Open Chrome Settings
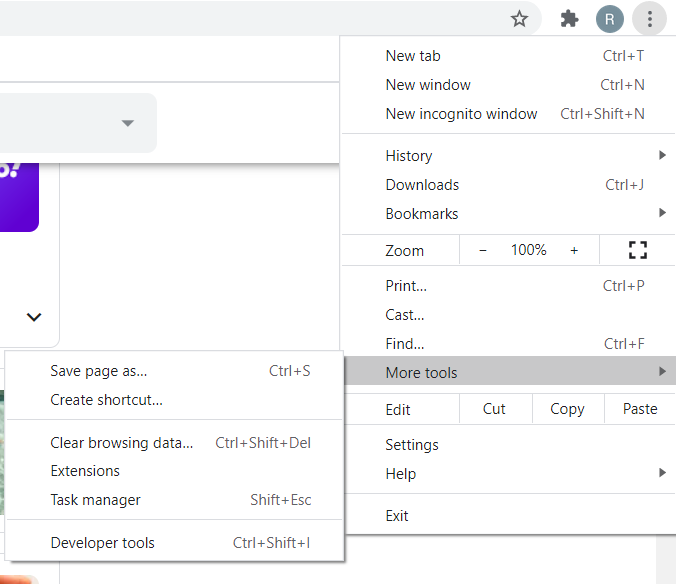Screen dimensions: 676x584 point(412,445)
